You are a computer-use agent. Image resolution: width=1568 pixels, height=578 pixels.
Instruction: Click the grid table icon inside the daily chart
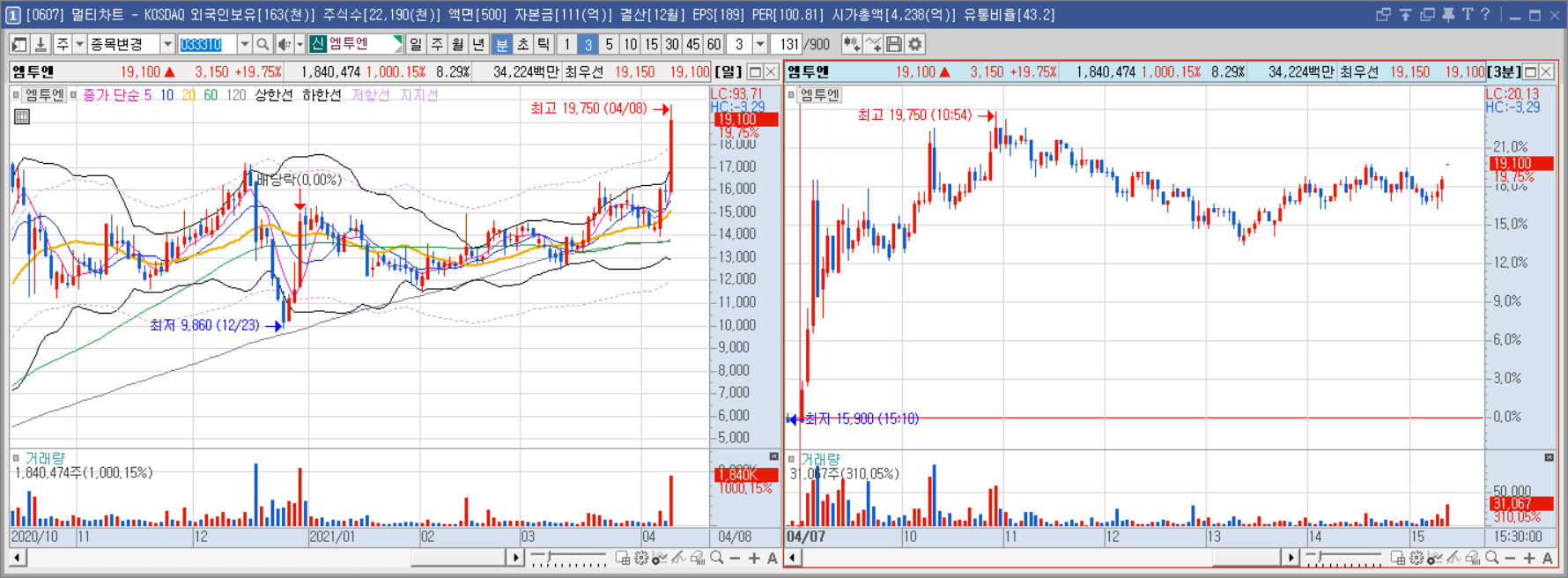(22, 116)
